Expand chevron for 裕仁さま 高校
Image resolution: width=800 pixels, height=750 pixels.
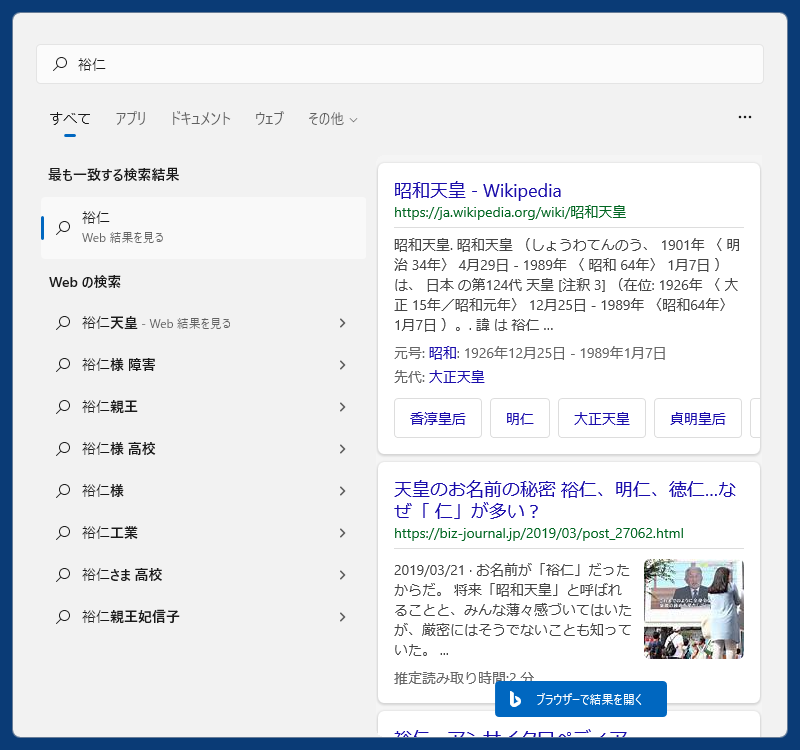pyautogui.click(x=342, y=575)
